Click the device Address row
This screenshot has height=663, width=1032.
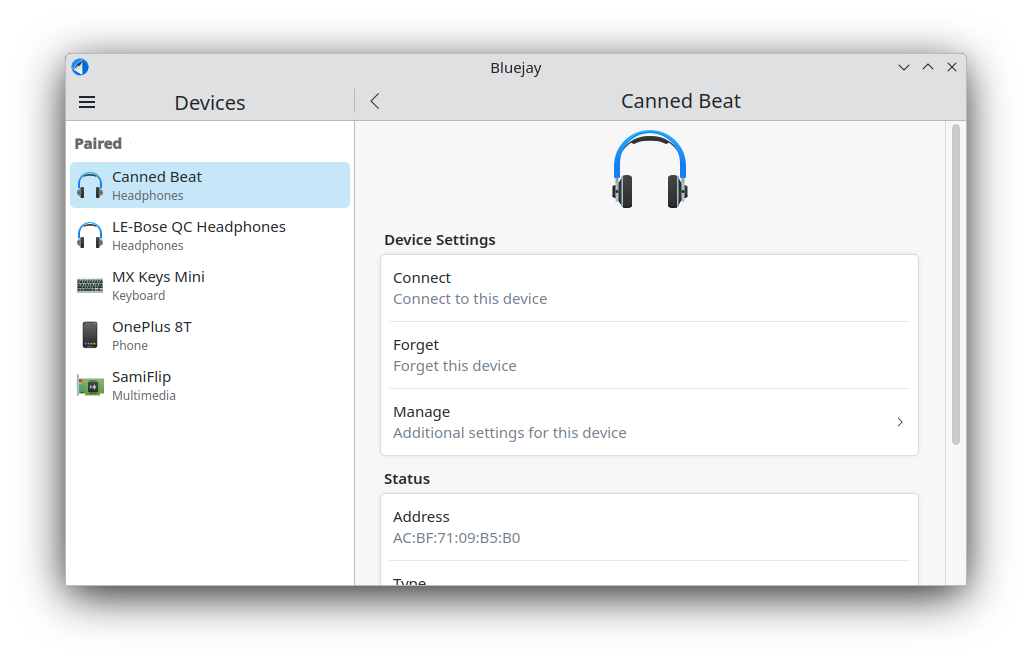[x=648, y=527]
